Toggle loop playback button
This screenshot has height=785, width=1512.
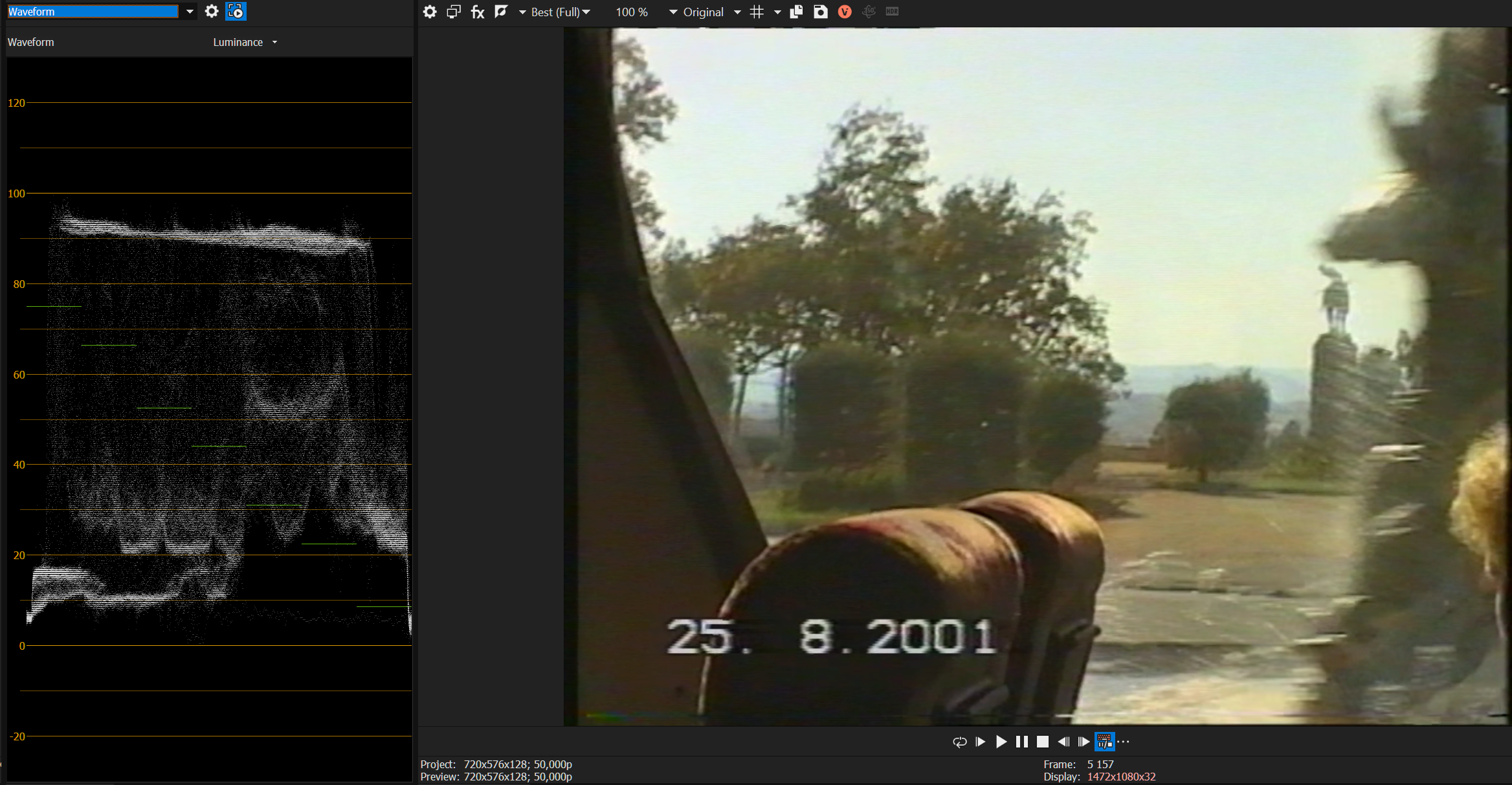[959, 742]
